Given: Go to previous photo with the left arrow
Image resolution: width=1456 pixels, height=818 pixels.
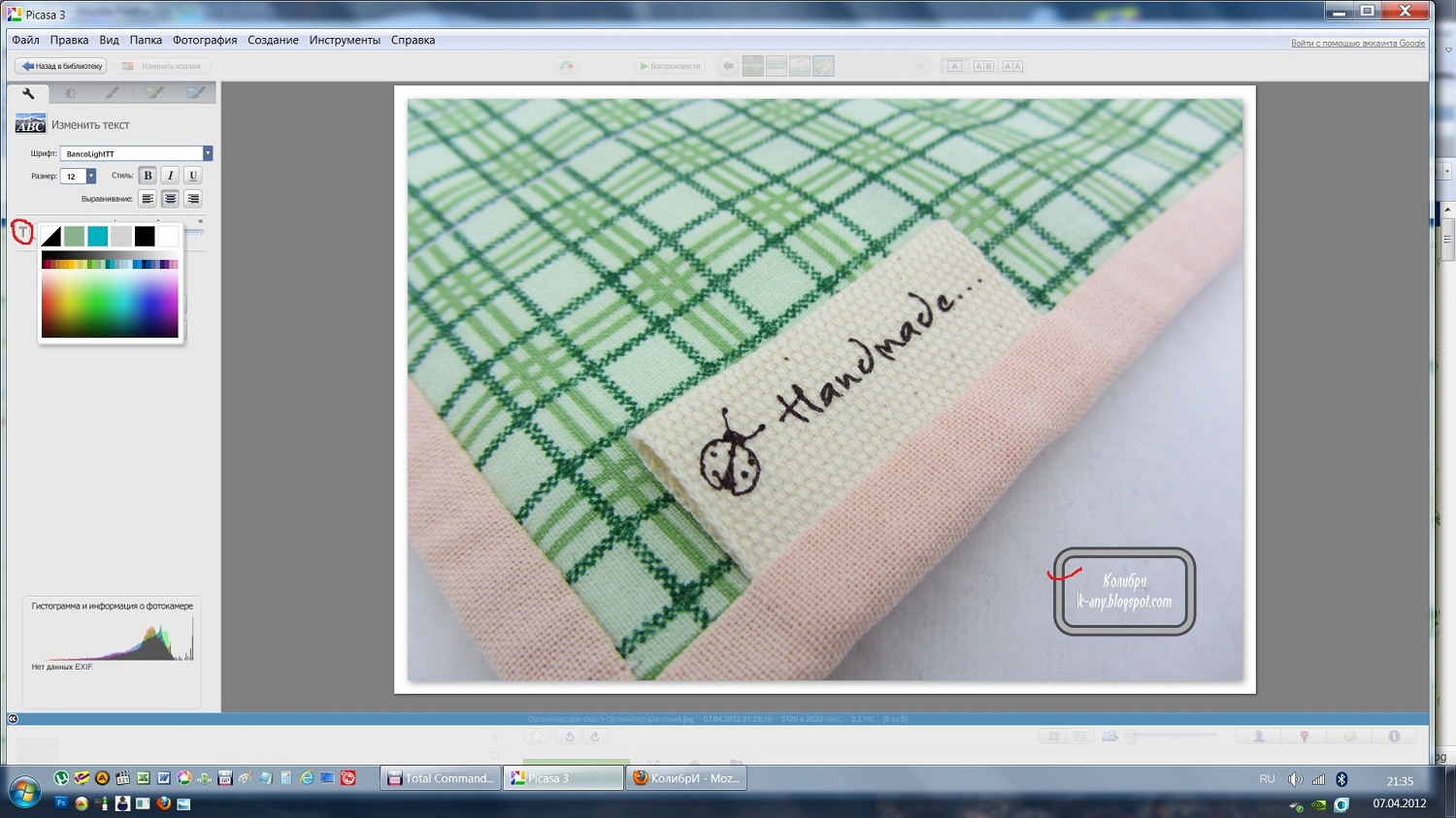Looking at the screenshot, I should 728,66.
